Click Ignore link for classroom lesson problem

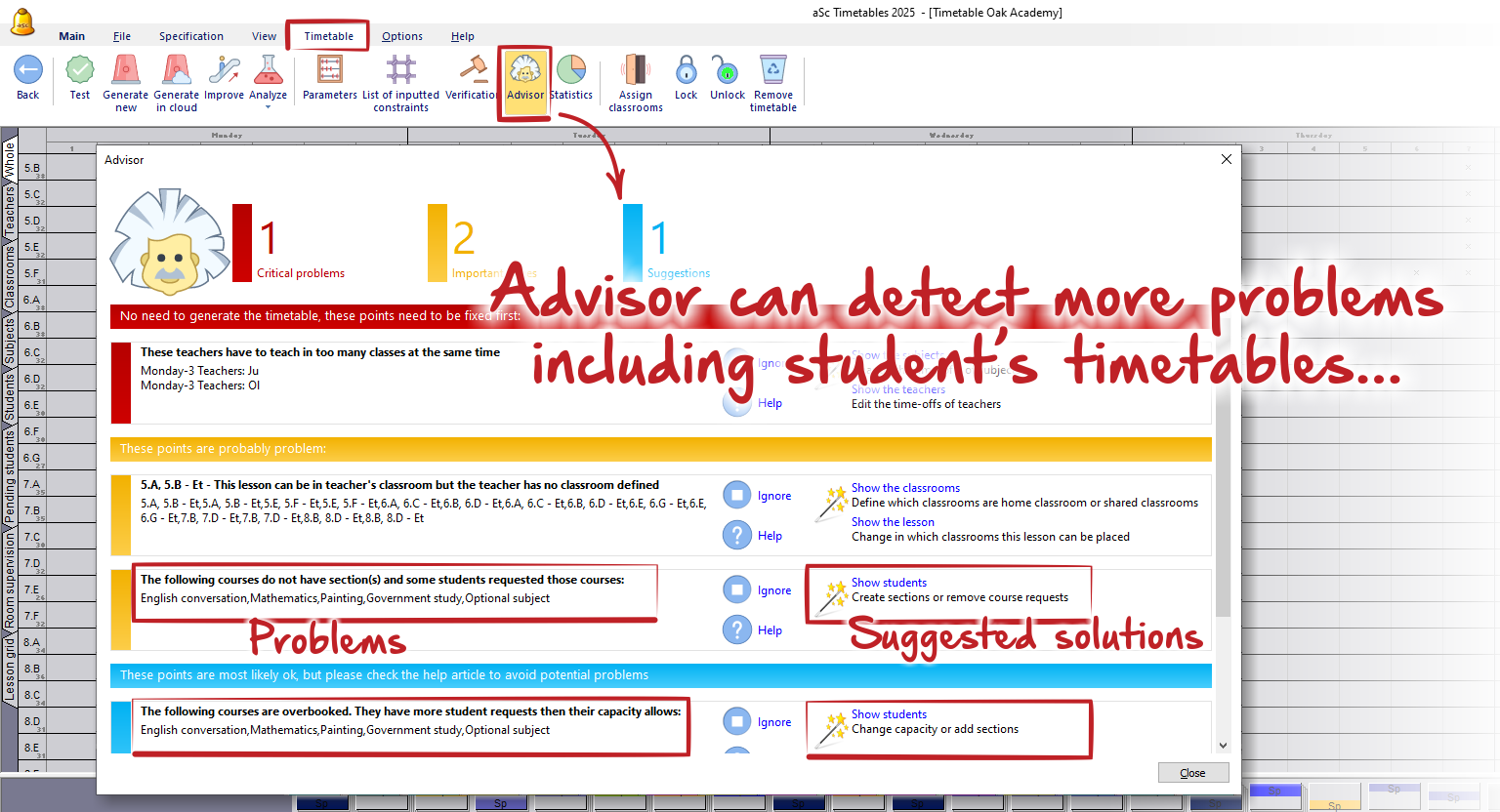point(774,496)
